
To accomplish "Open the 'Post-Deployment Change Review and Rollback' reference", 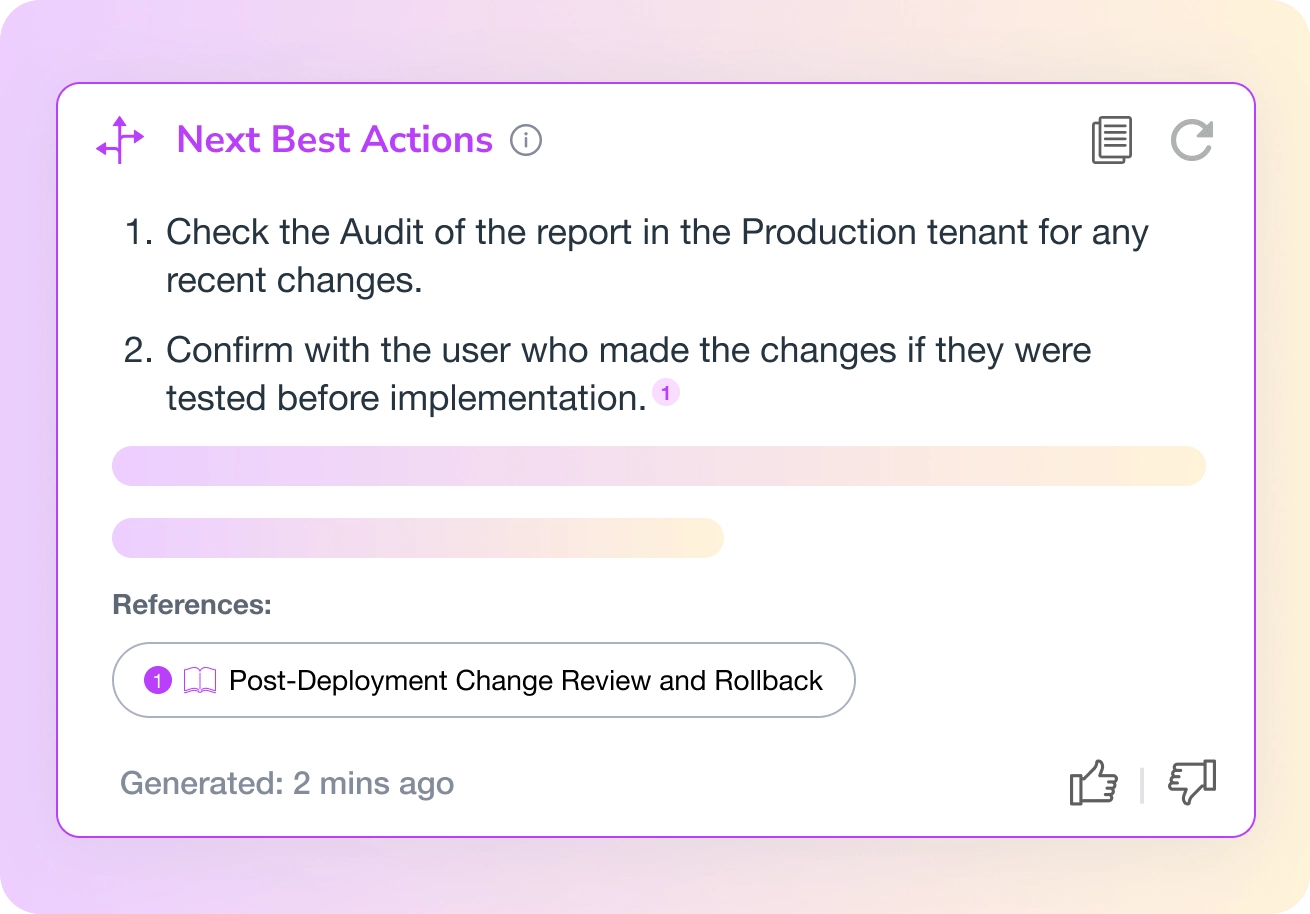I will [x=525, y=681].
